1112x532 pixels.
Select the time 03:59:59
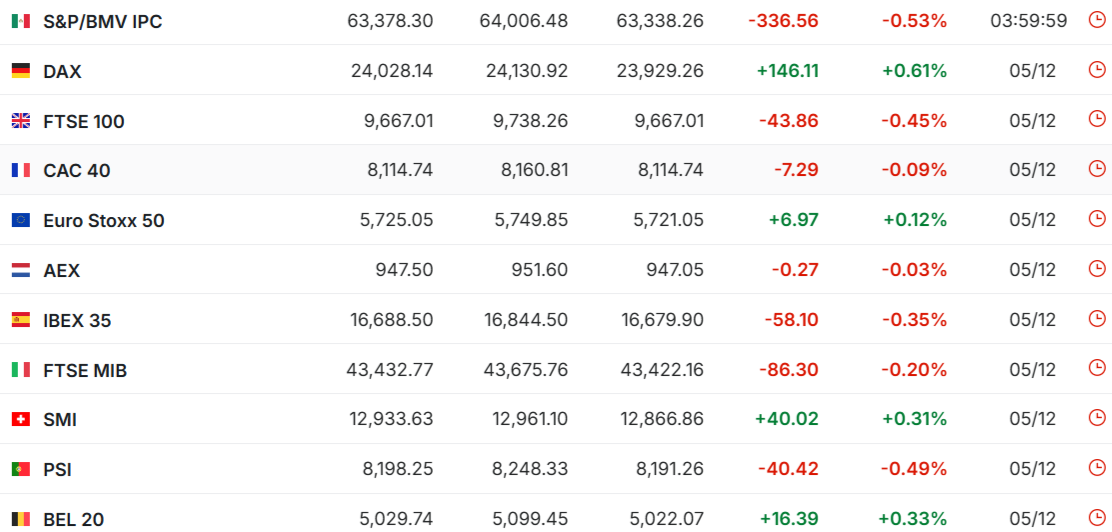(x=1028, y=21)
